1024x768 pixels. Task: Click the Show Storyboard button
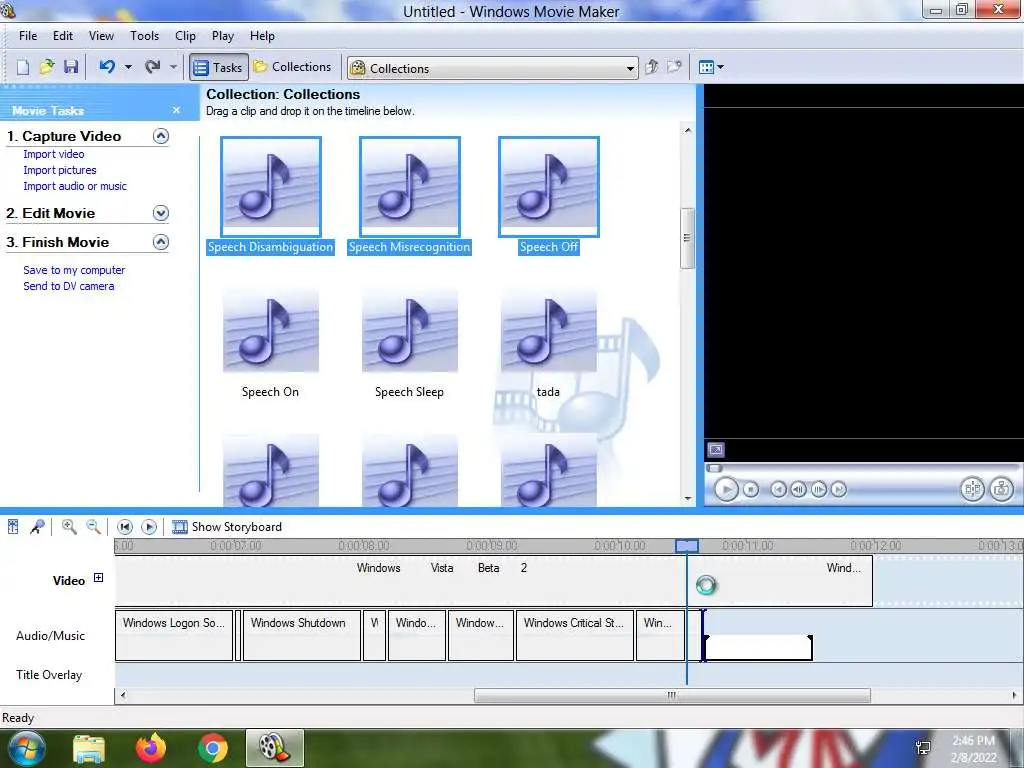[x=227, y=526]
